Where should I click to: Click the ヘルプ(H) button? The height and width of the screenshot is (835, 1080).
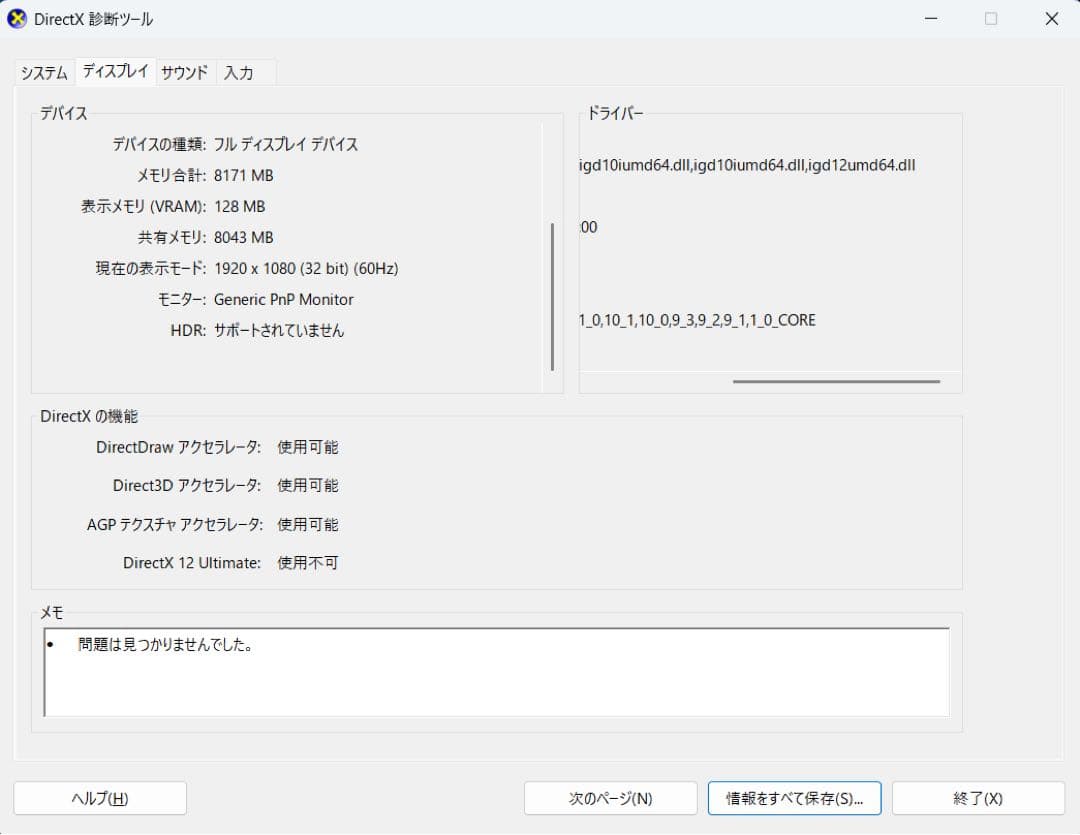(100, 798)
